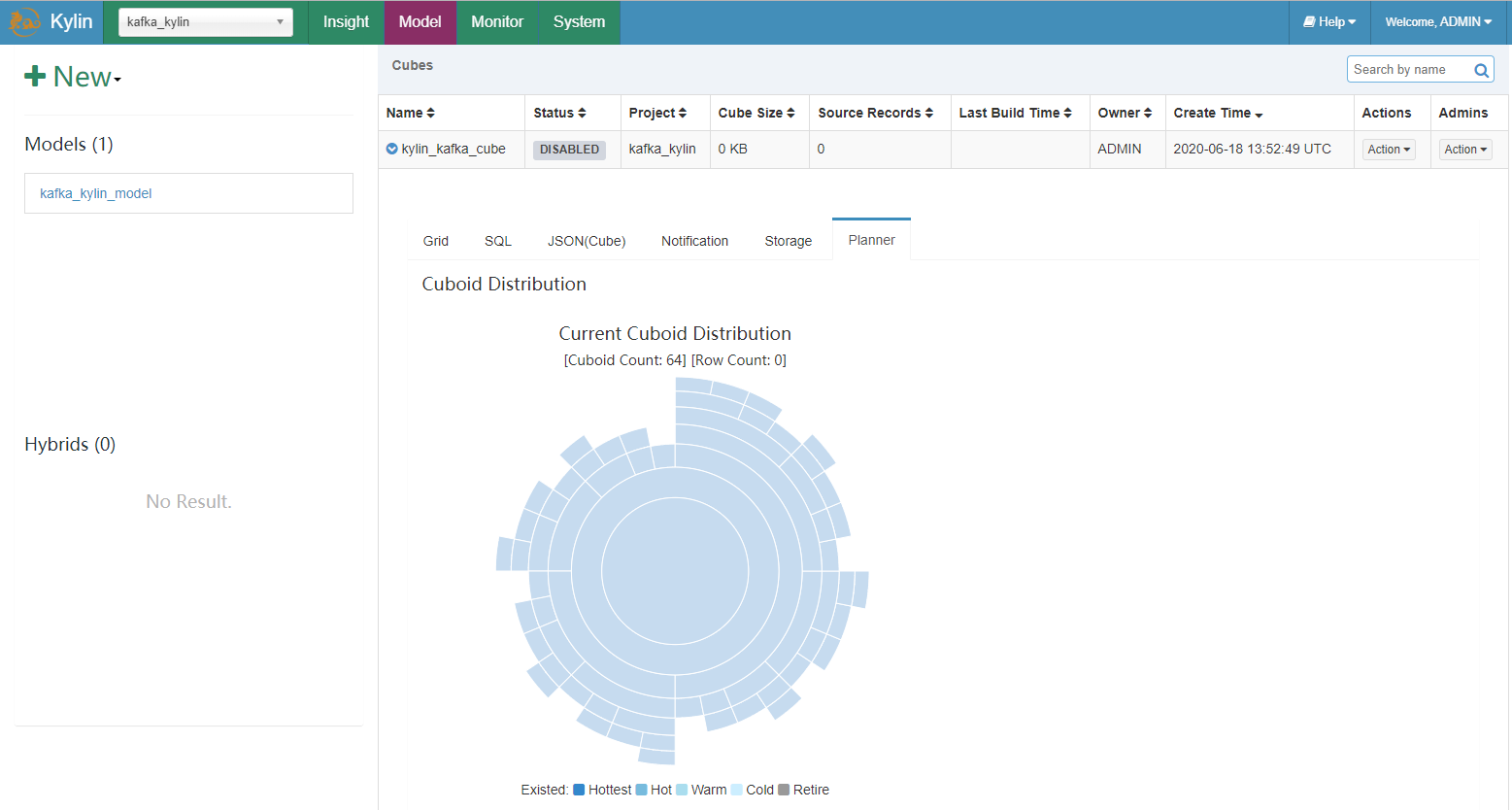Open the Monitor menu
Viewport: 1512px width, 810px height.
(497, 21)
